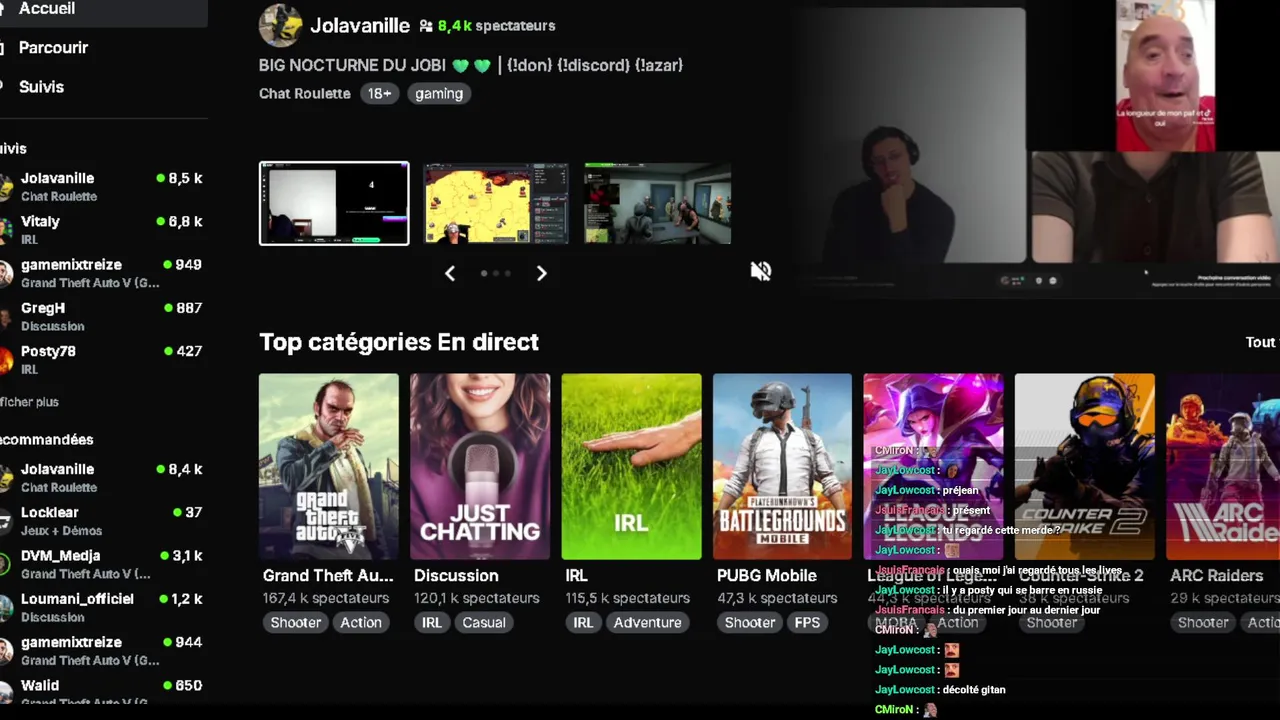Image resolution: width=1280 pixels, height=720 pixels.
Task: Open Chat Roulette category link
Action: point(305,93)
